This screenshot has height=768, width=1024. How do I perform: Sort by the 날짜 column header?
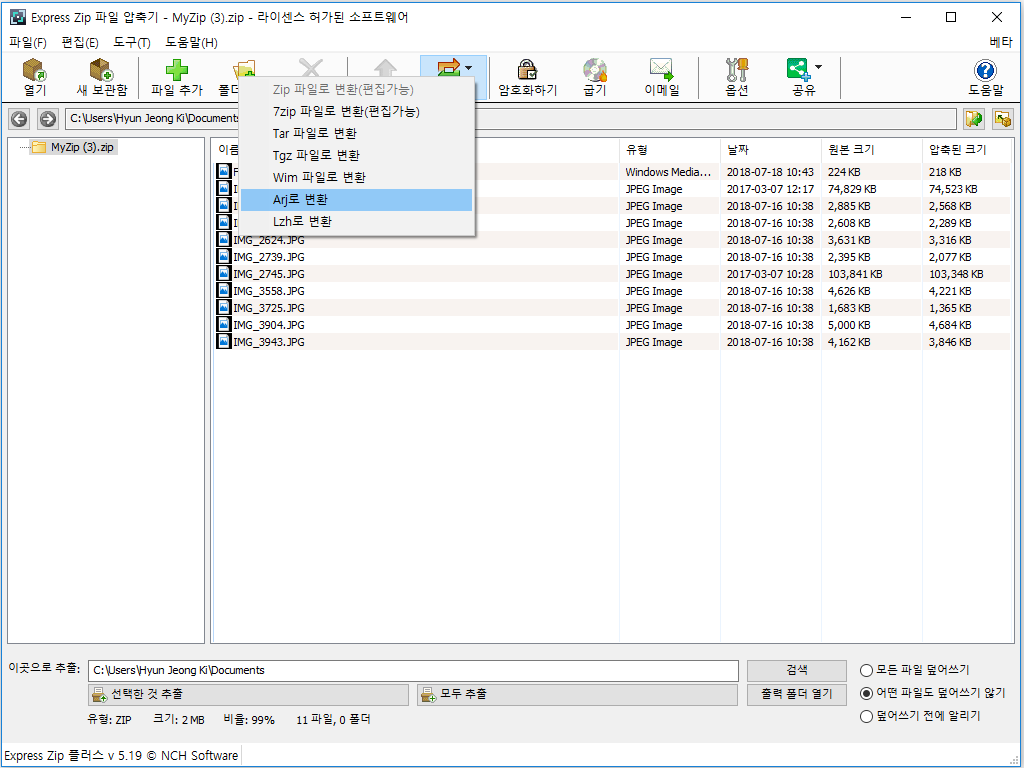pyautogui.click(x=771, y=150)
